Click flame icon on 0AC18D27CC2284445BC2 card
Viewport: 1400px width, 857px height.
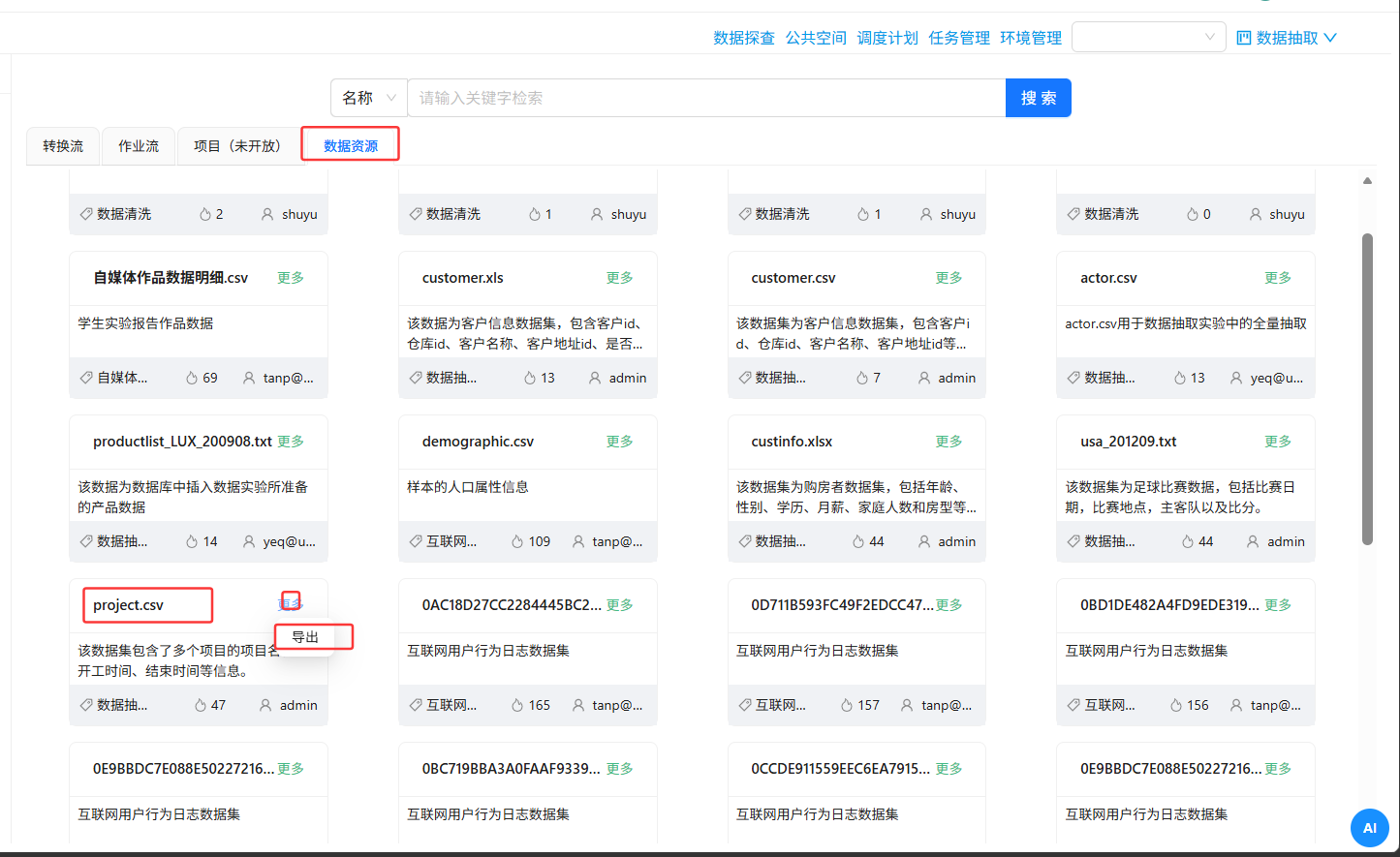click(517, 705)
